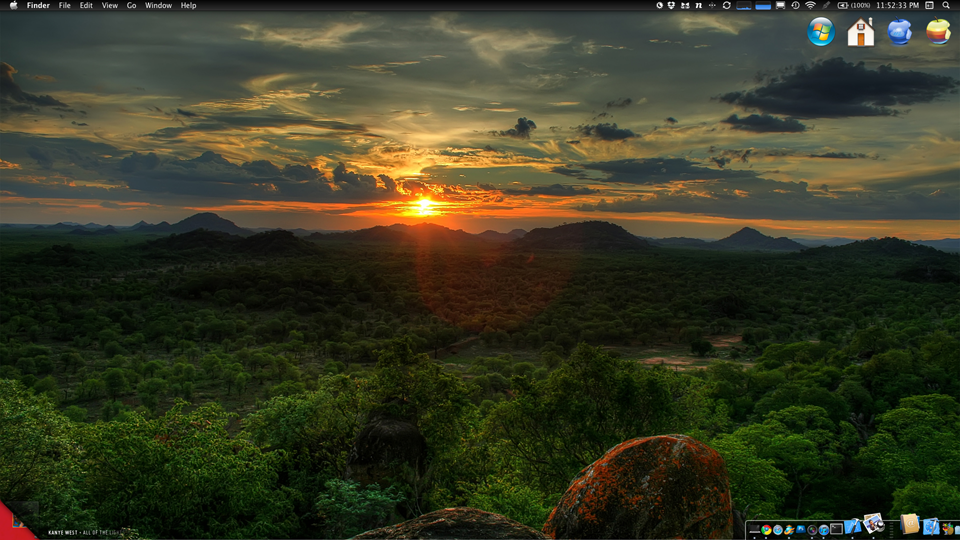Image resolution: width=960 pixels, height=540 pixels.
Task: Click the pencil-shaped menu bar icon
Action: (826, 5)
